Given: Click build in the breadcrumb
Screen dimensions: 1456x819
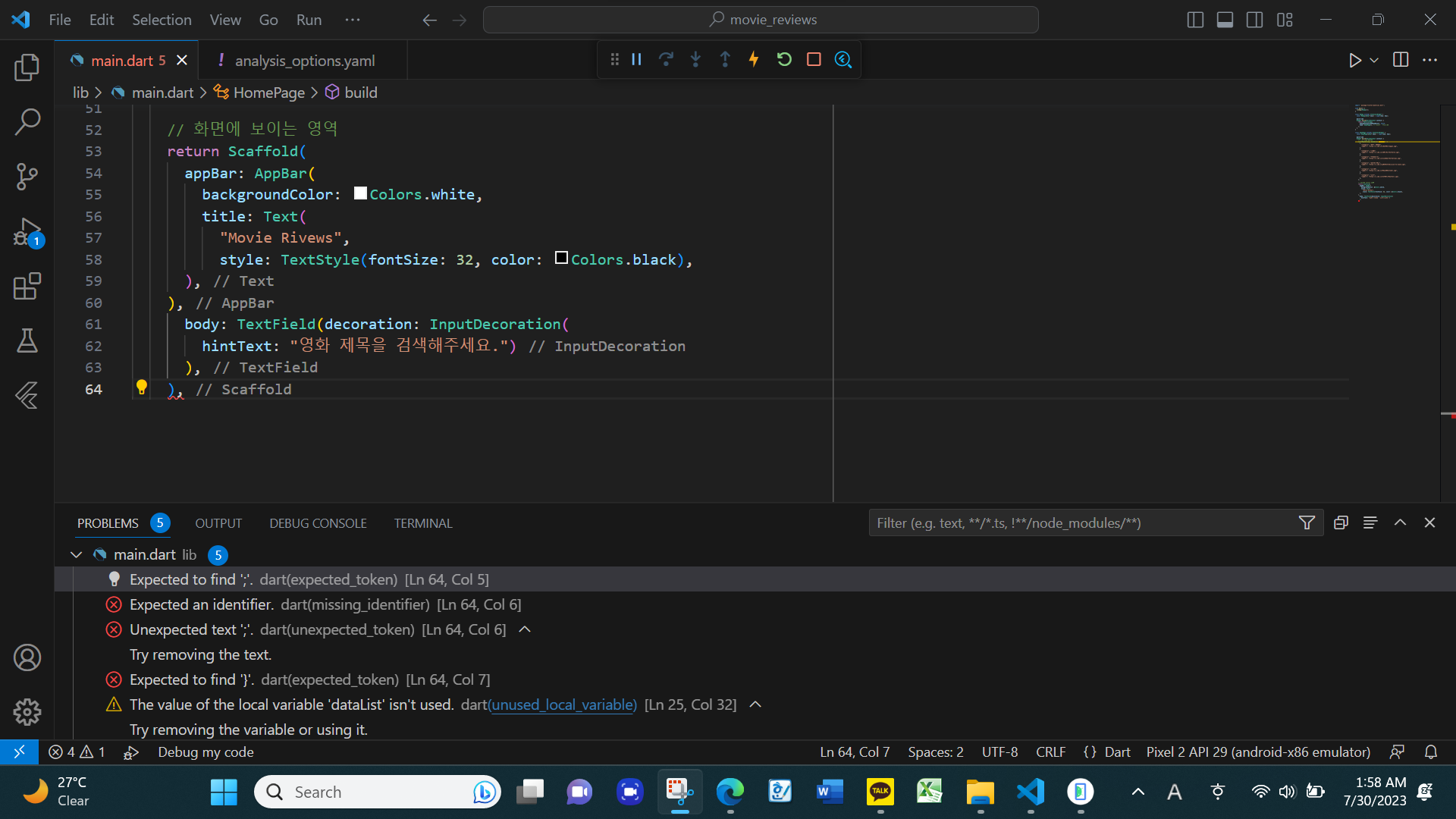Looking at the screenshot, I should pyautogui.click(x=360, y=93).
